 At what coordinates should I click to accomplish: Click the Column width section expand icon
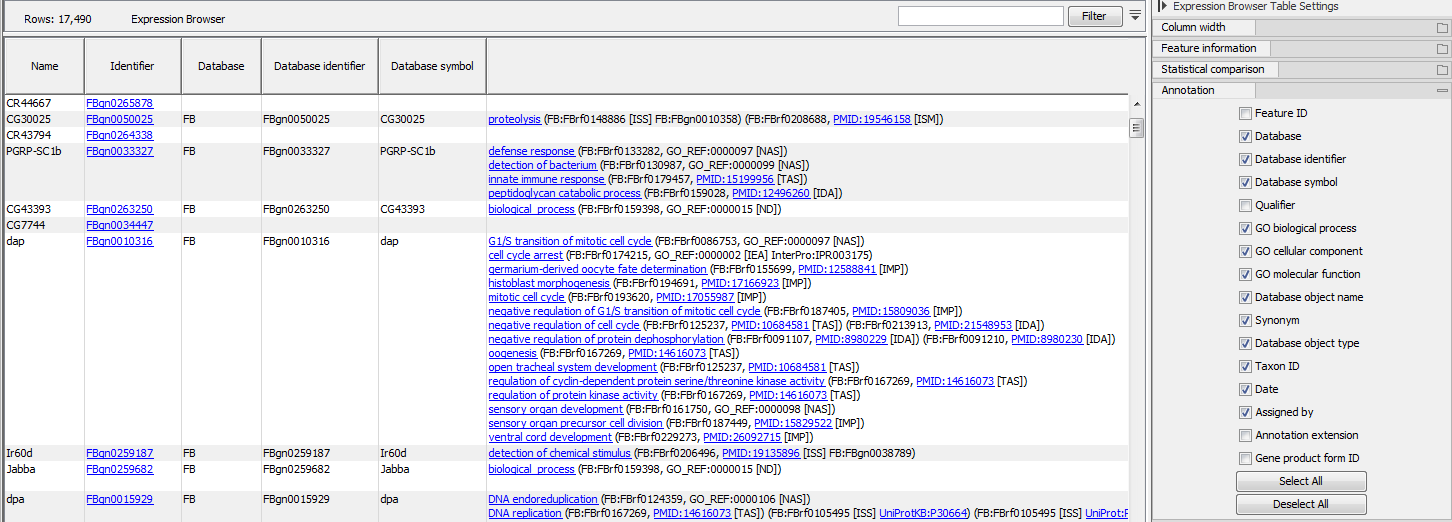(x=1441, y=28)
